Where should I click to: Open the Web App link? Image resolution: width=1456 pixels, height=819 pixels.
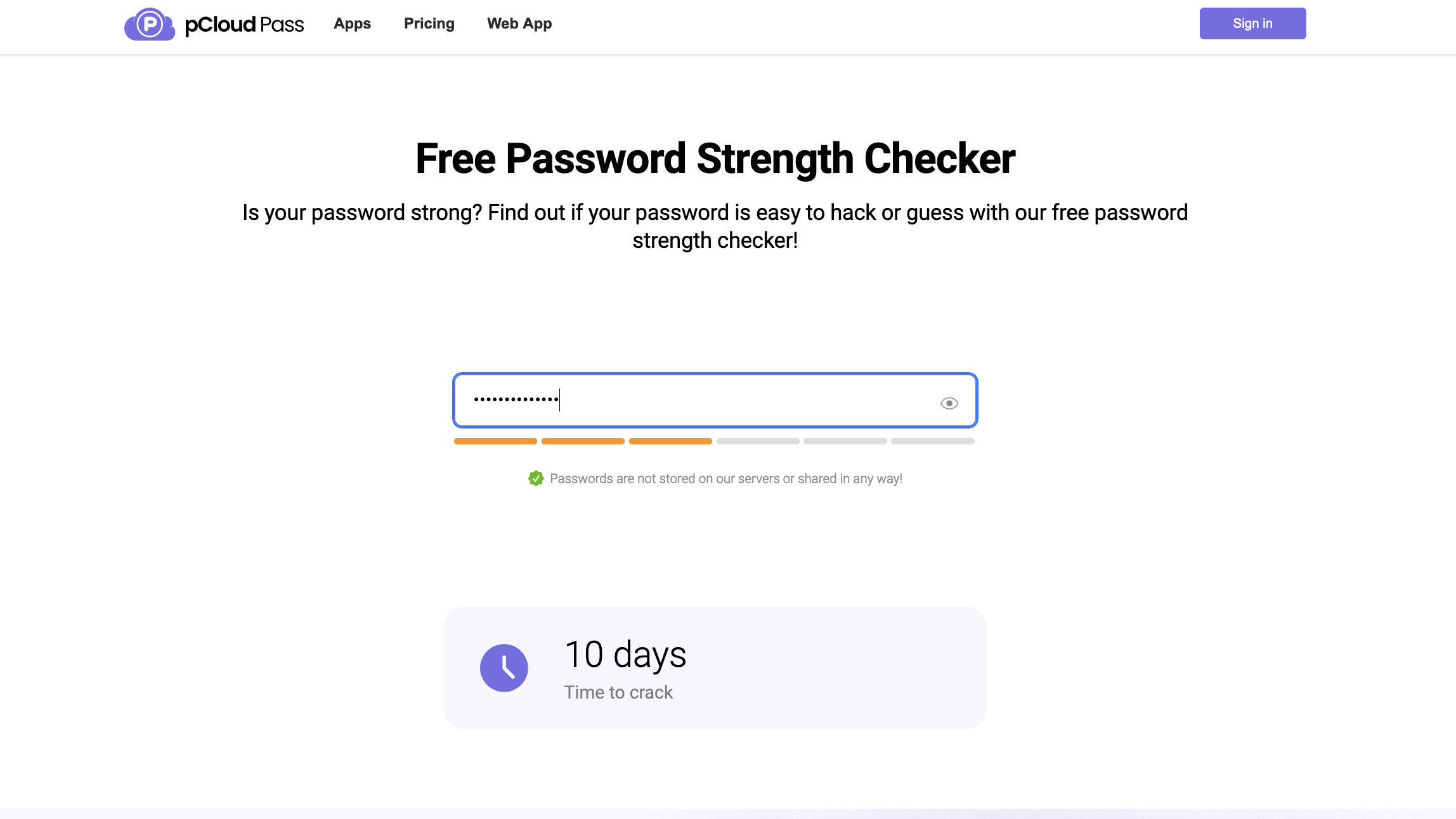[x=519, y=23]
